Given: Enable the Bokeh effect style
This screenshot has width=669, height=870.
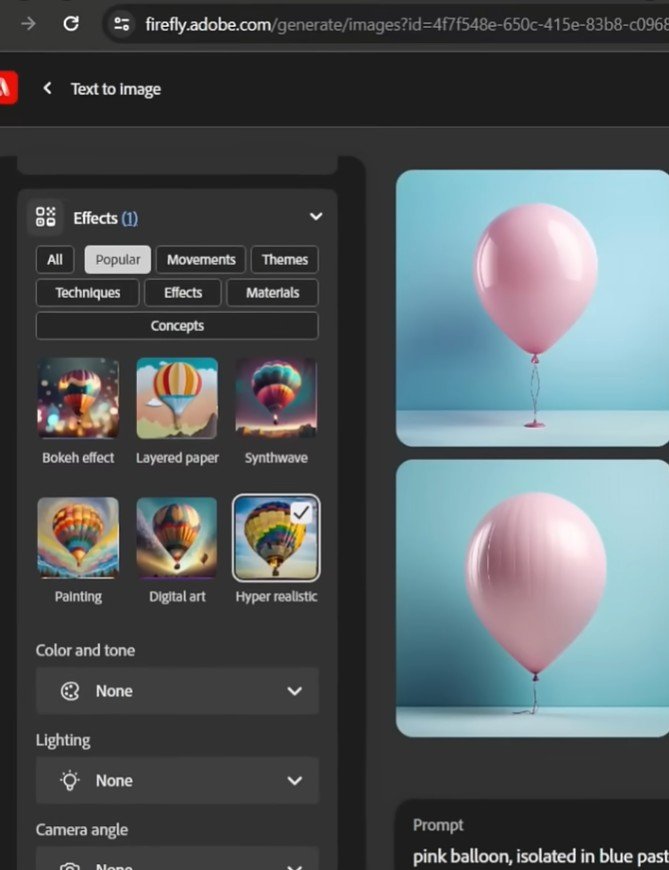Looking at the screenshot, I should [78, 398].
